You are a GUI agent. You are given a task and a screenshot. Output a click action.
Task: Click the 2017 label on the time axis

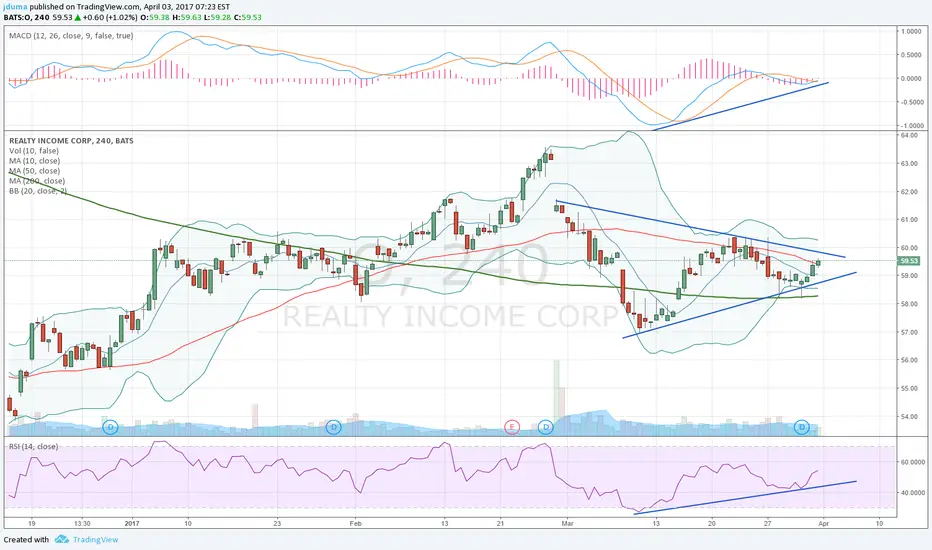coord(132,524)
